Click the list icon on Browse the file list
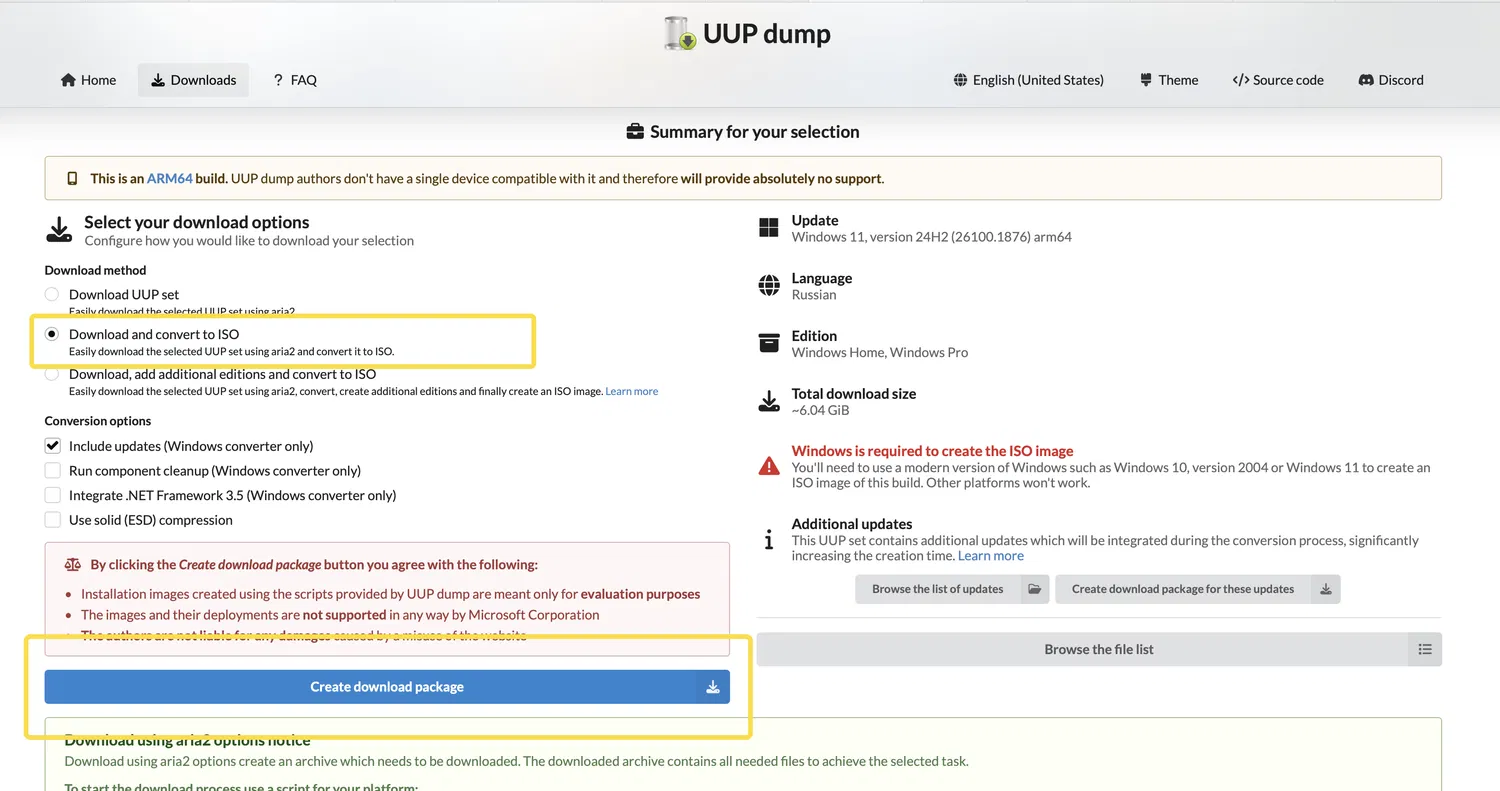This screenshot has height=791, width=1500. tap(1424, 649)
